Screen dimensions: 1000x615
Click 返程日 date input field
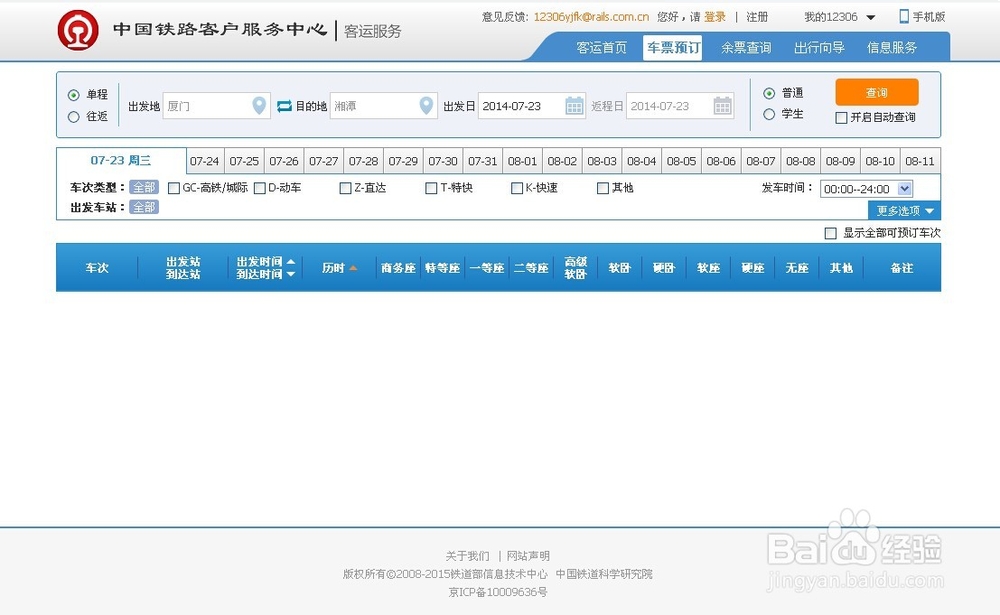pos(680,106)
